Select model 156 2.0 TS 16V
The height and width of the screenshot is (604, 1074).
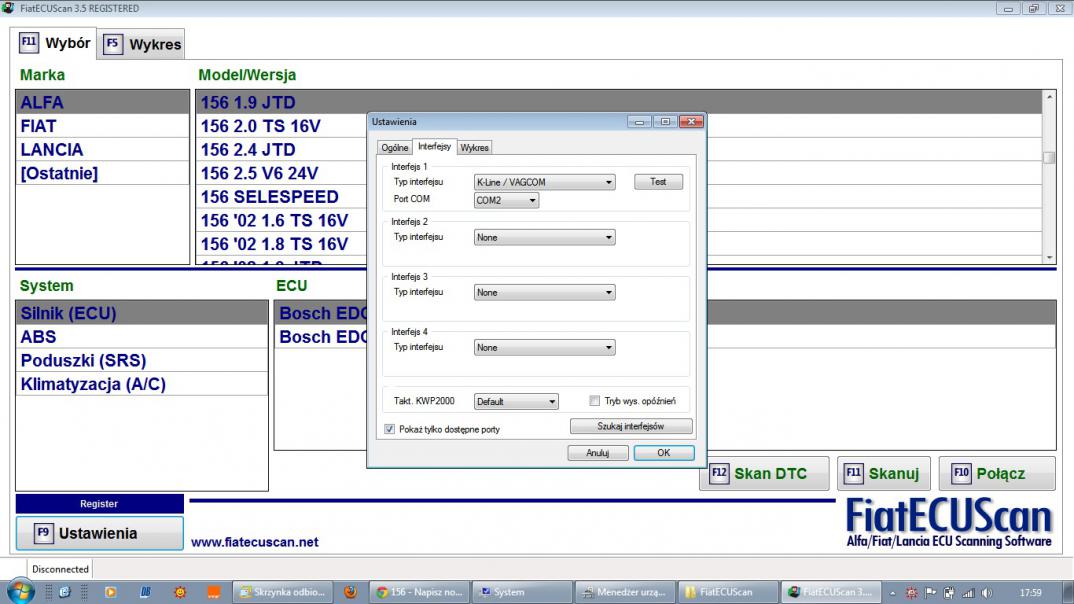281,126
